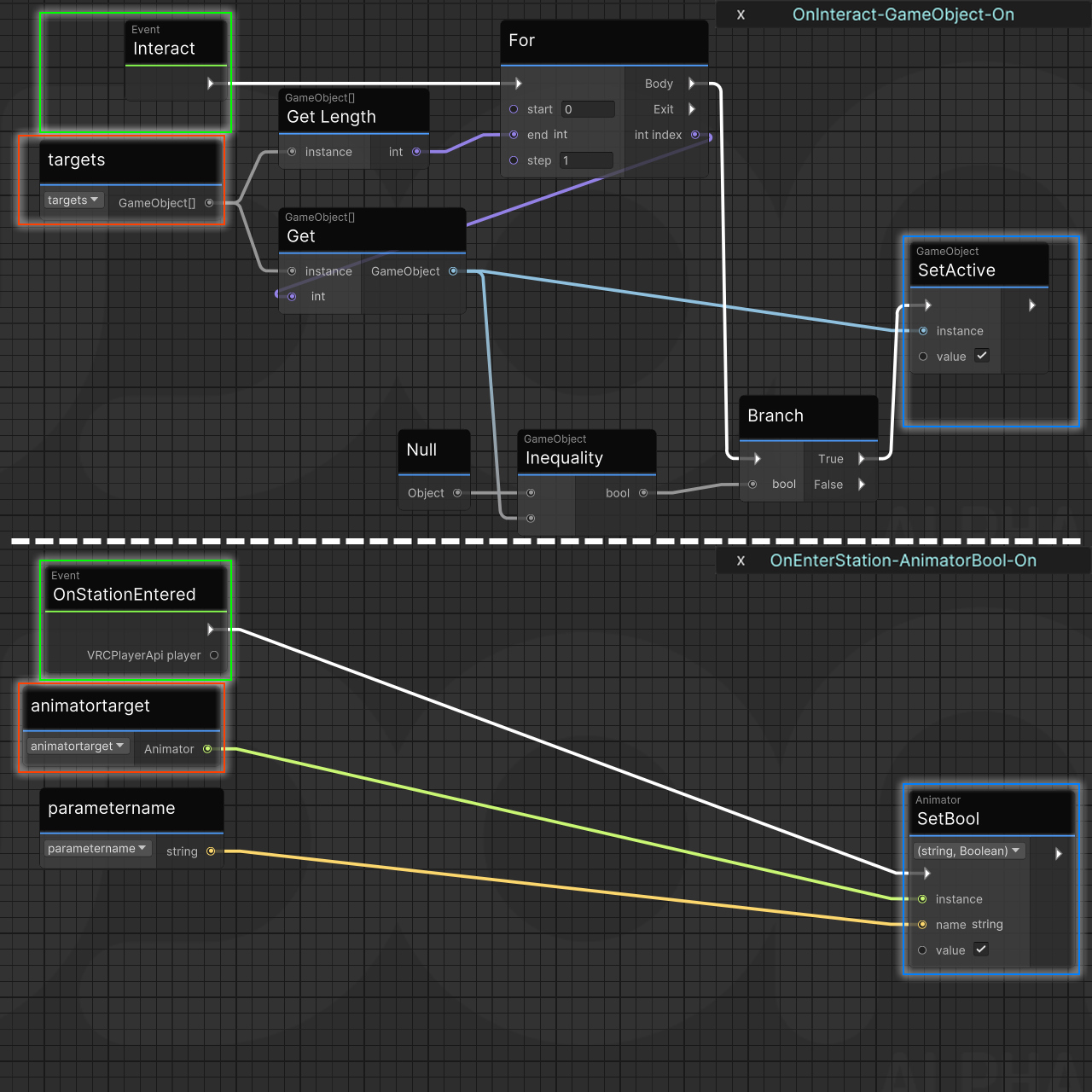Viewport: 1092px width, 1092px height.
Task: Click the True flow output on the Branch node
Action: click(863, 458)
